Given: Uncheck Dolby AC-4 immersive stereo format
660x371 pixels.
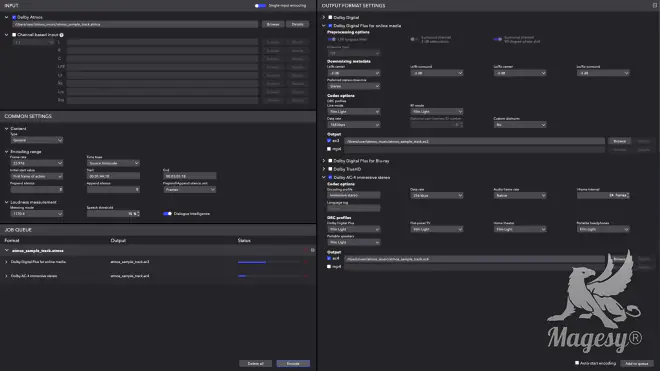Looking at the screenshot, I should [x=330, y=178].
